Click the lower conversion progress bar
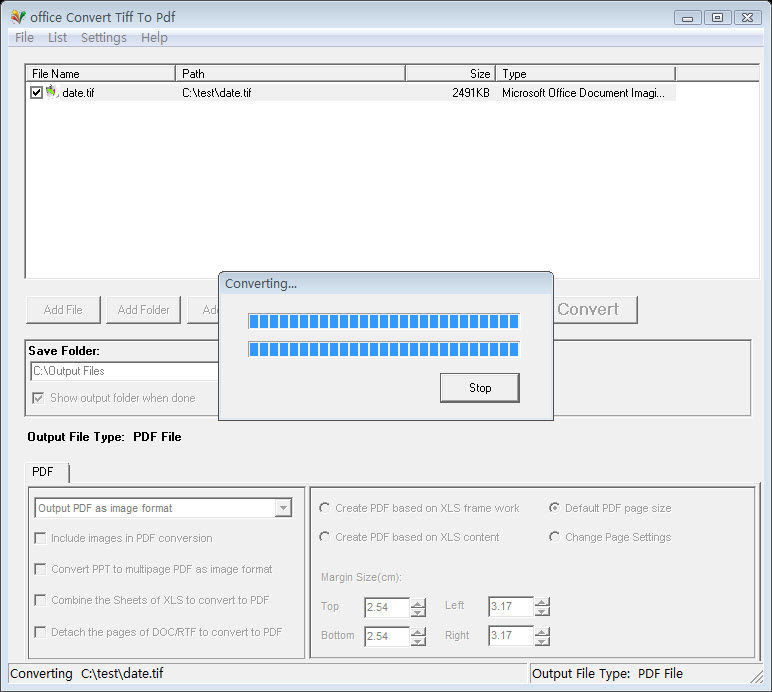 coord(384,349)
